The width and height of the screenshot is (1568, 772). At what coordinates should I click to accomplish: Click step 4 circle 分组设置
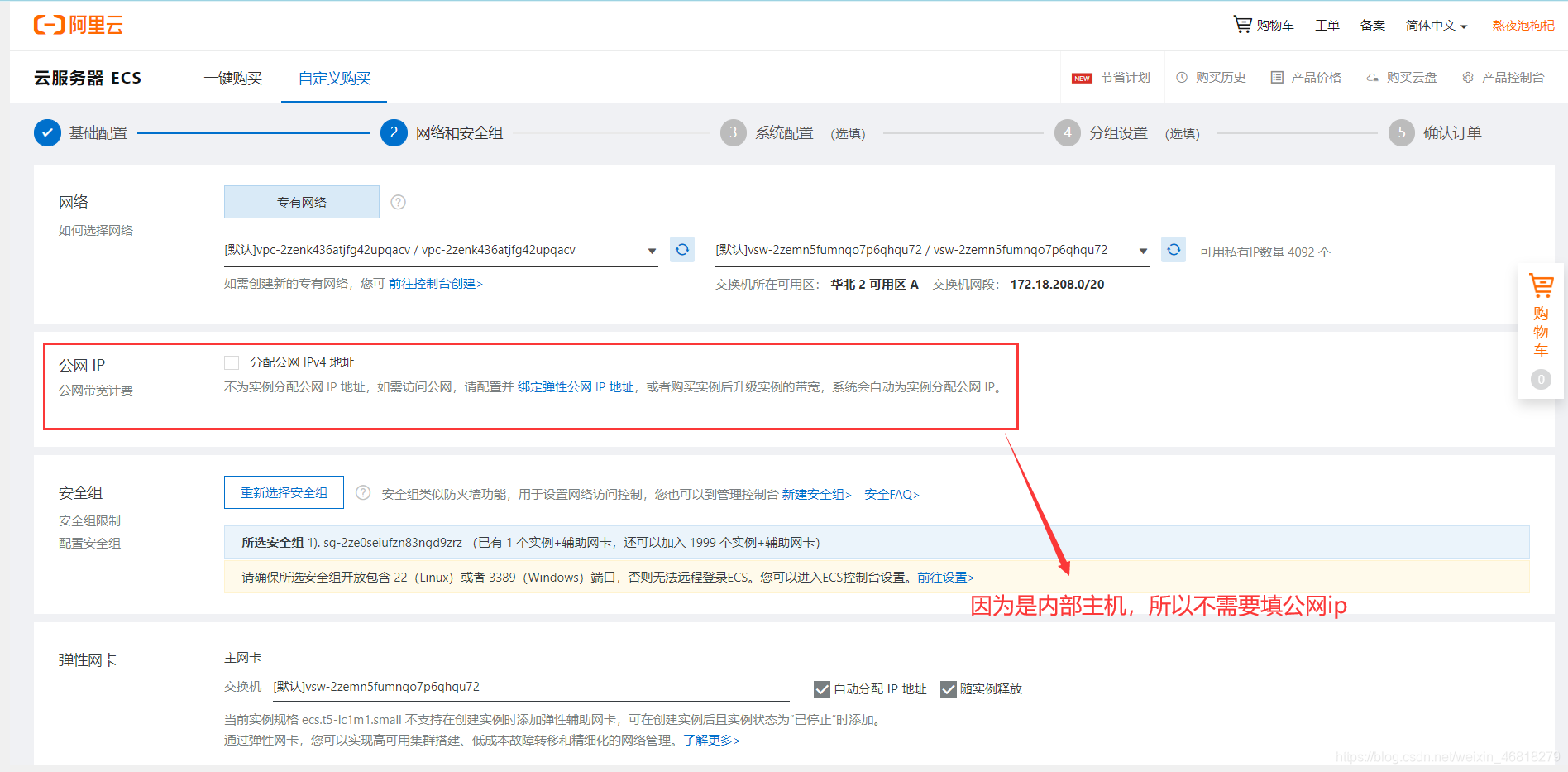tap(1068, 133)
